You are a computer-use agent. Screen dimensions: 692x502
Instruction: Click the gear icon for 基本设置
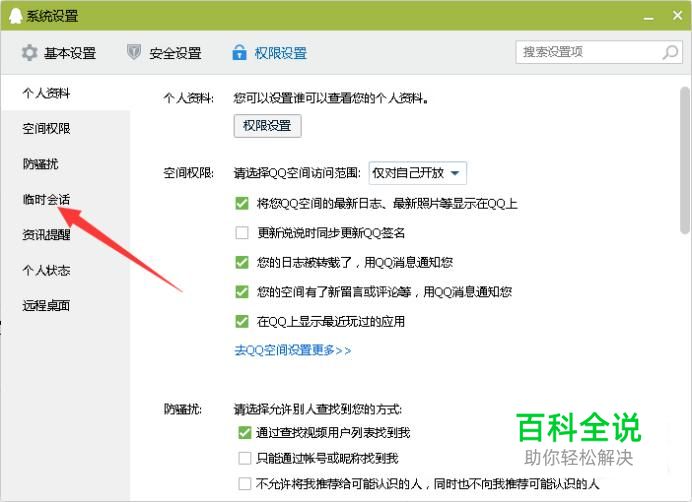(x=30, y=53)
